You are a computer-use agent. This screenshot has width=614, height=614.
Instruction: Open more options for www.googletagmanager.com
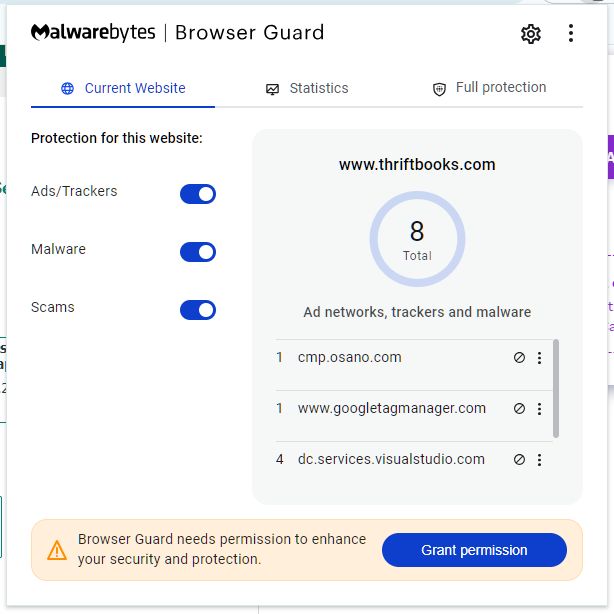coord(540,409)
